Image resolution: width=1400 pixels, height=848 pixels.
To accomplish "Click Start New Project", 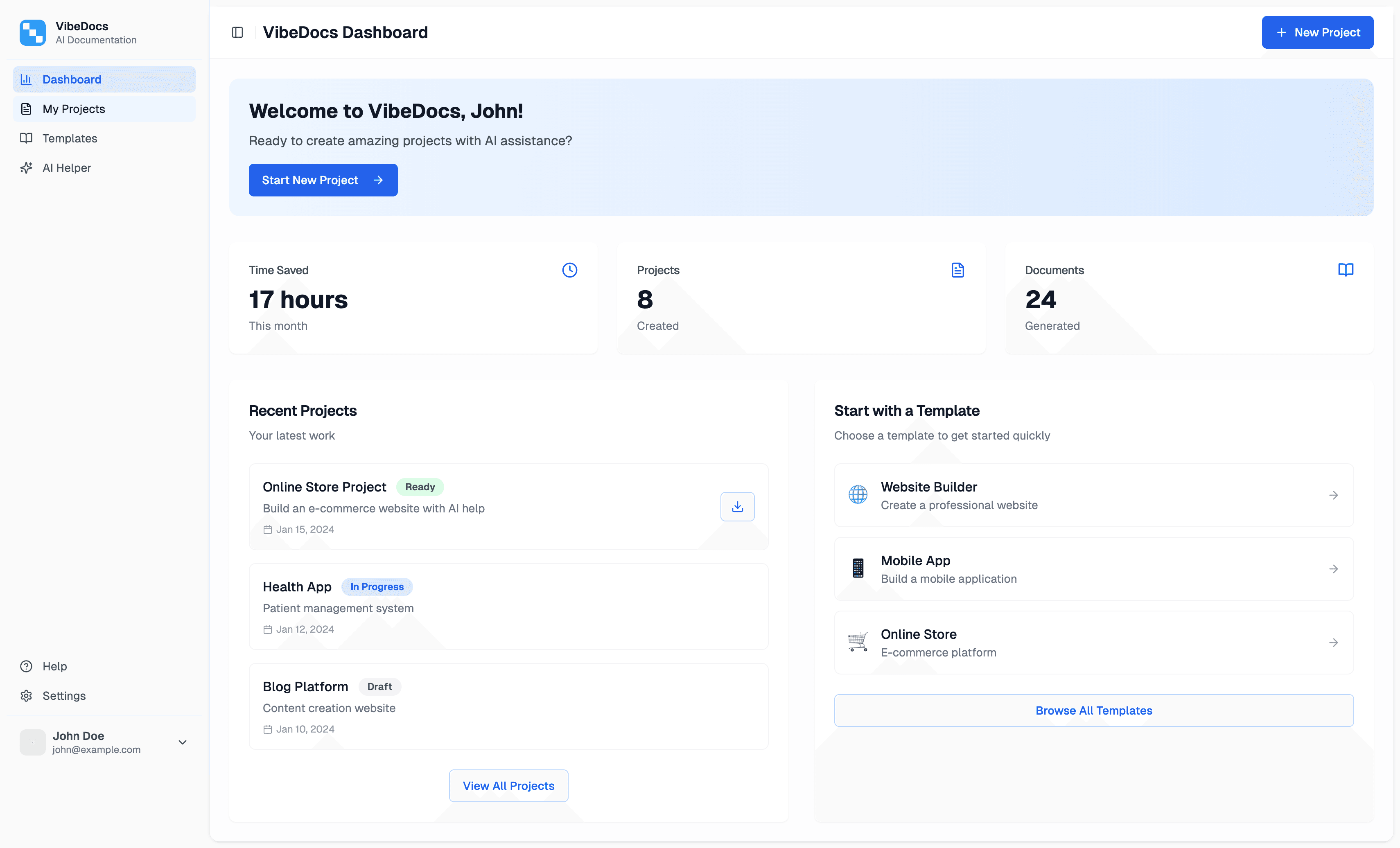I will pos(323,180).
